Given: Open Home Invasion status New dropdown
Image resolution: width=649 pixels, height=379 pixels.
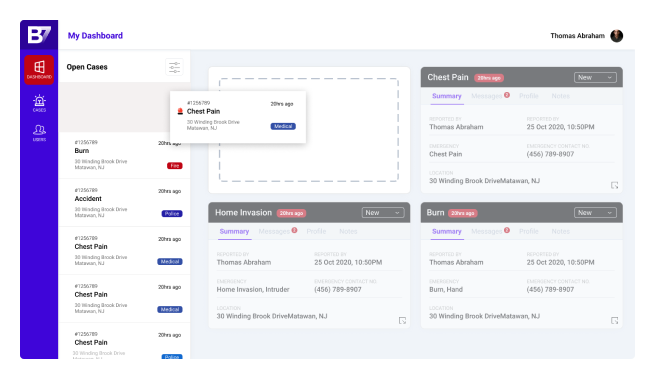Looking at the screenshot, I should pyautogui.click(x=383, y=213).
